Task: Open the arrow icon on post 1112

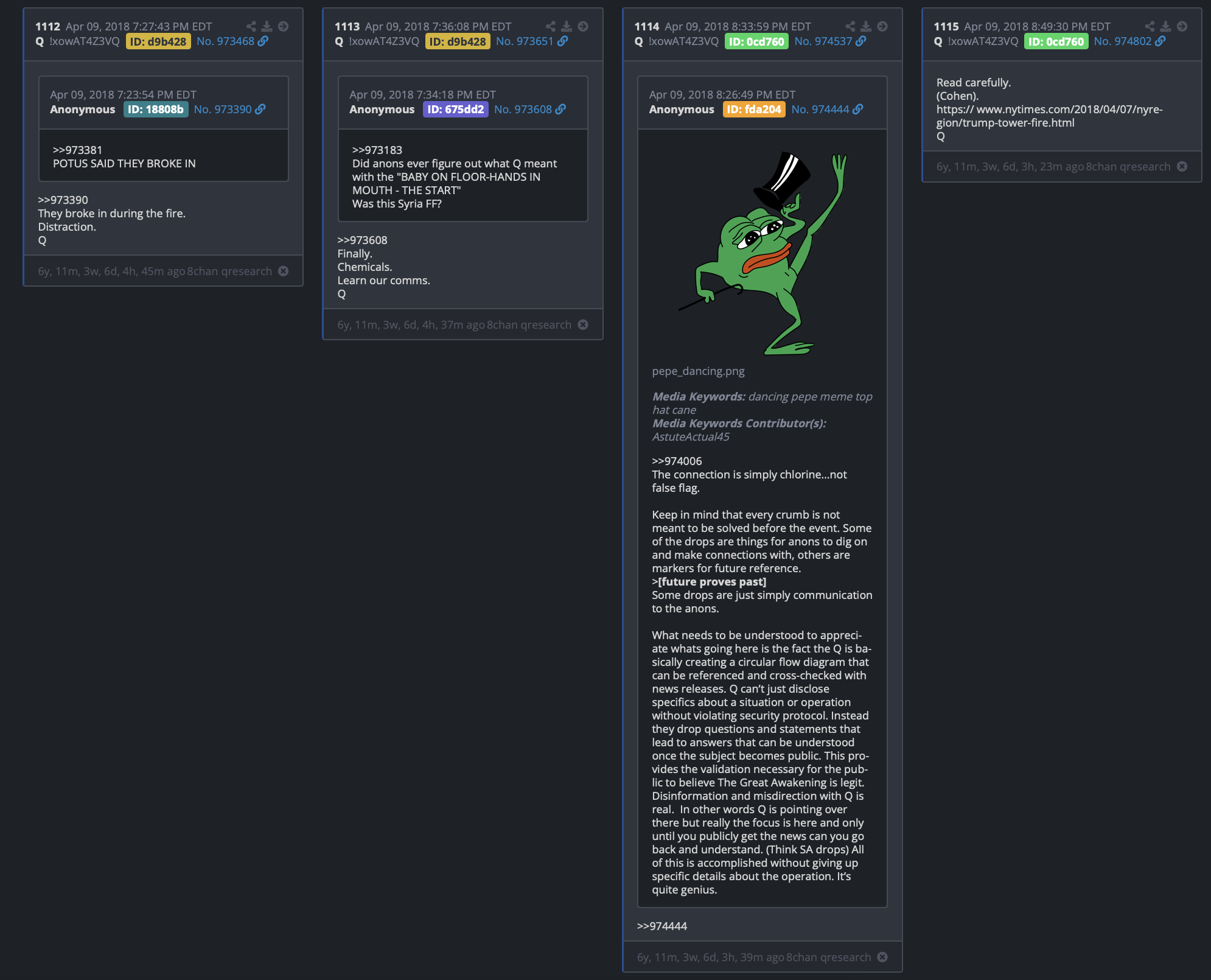Action: click(283, 26)
